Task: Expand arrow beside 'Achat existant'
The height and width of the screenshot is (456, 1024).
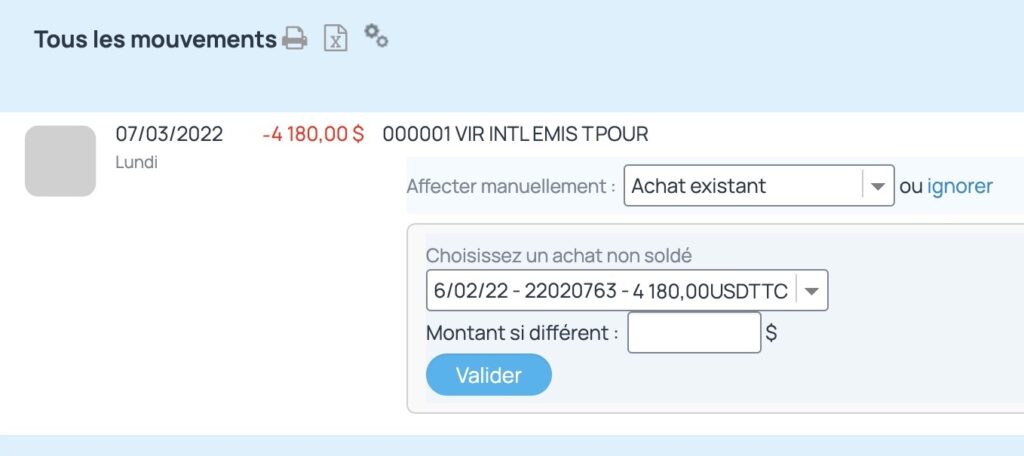Action: pyautogui.click(x=878, y=186)
